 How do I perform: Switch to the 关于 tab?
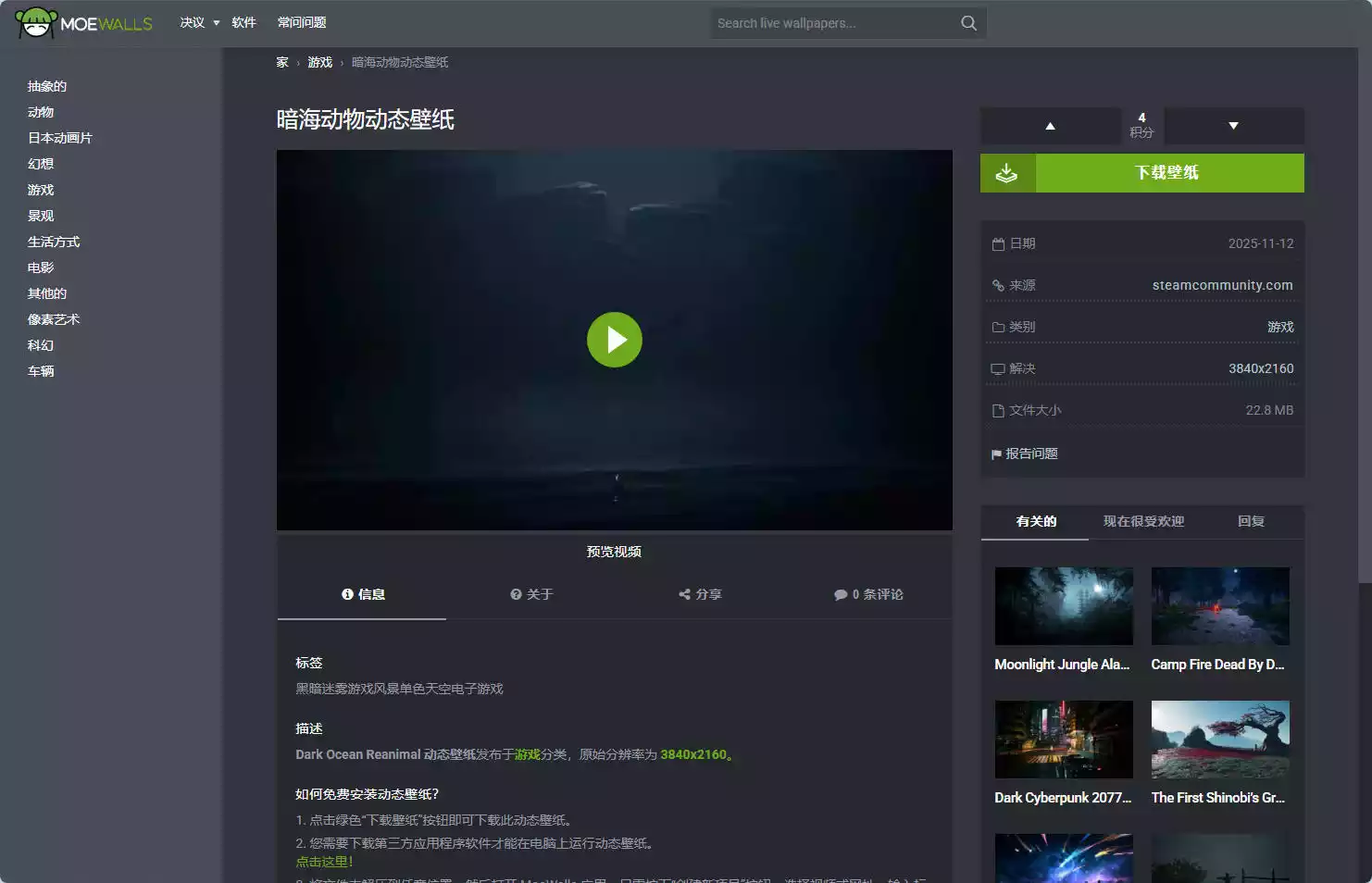(x=530, y=594)
